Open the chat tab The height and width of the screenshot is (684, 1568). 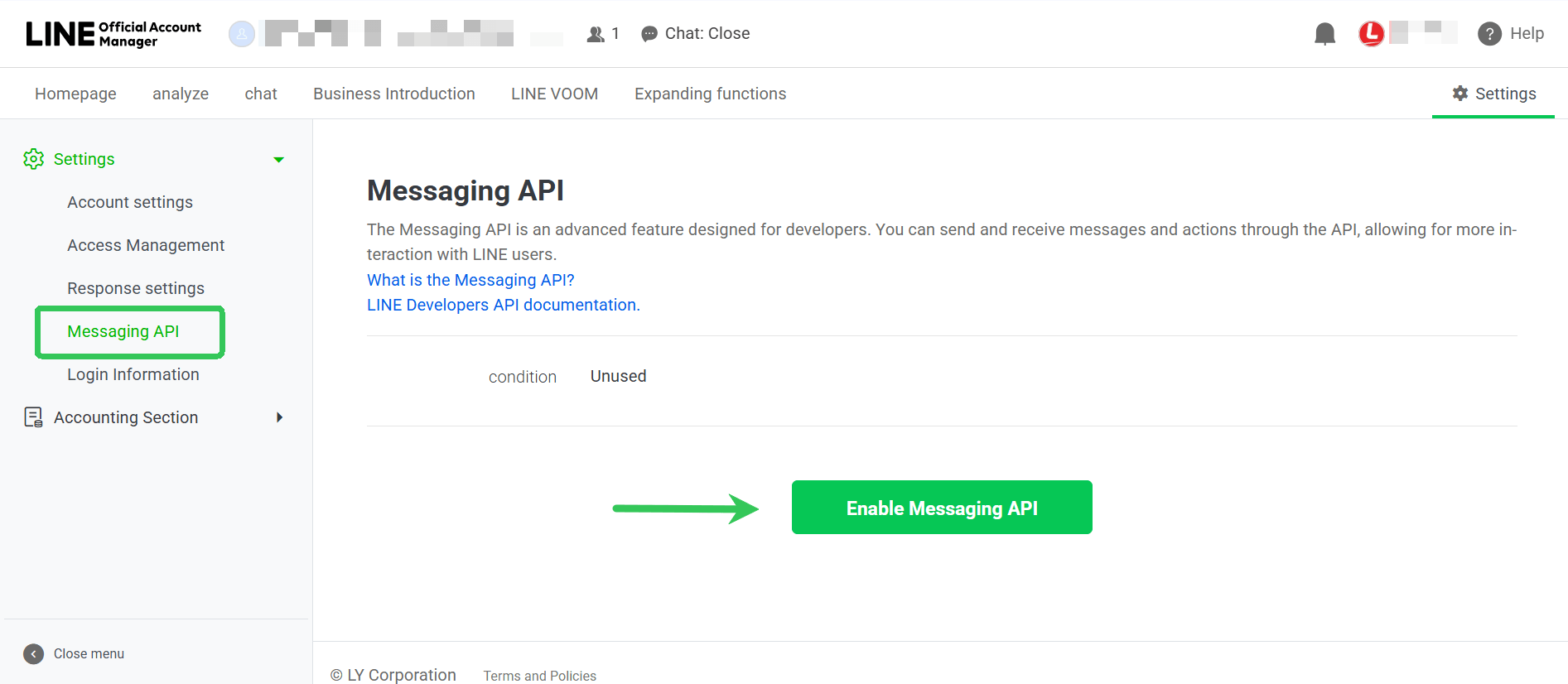(261, 94)
